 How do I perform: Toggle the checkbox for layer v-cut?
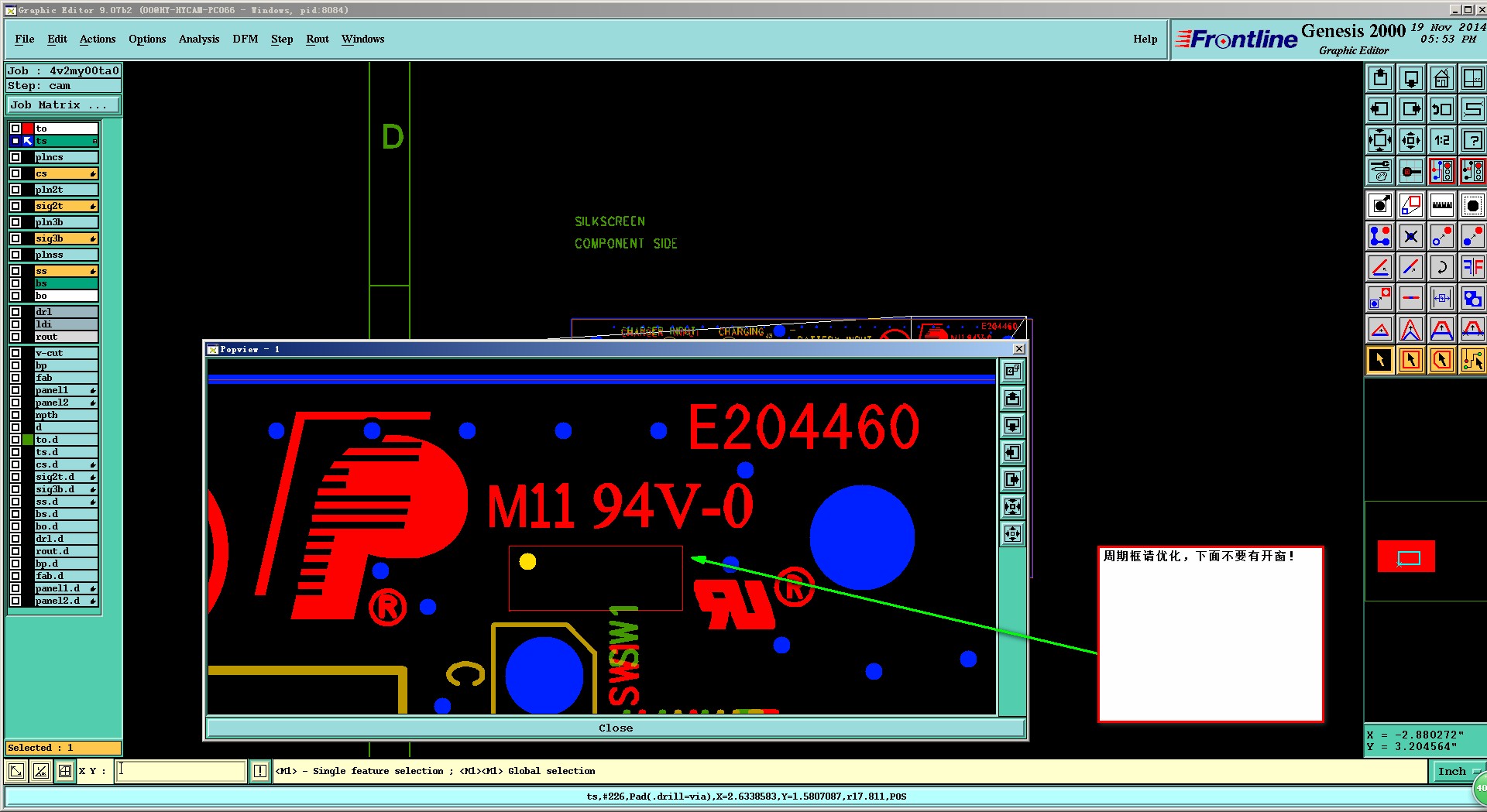point(15,353)
